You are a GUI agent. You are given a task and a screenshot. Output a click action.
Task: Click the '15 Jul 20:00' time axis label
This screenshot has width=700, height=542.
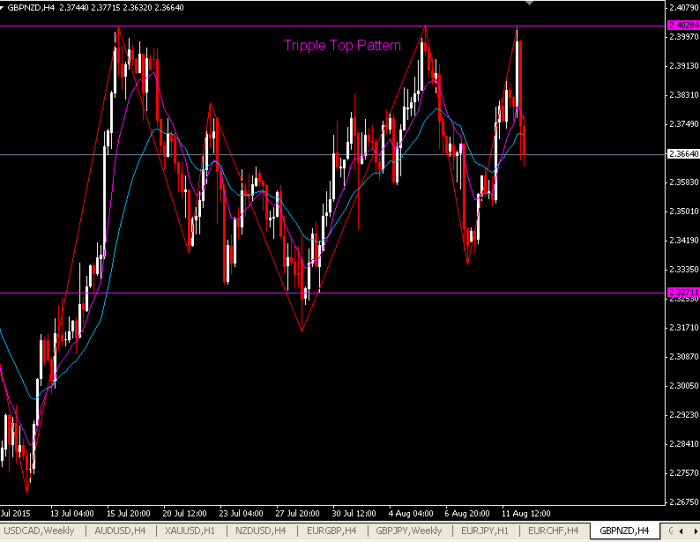tap(129, 513)
